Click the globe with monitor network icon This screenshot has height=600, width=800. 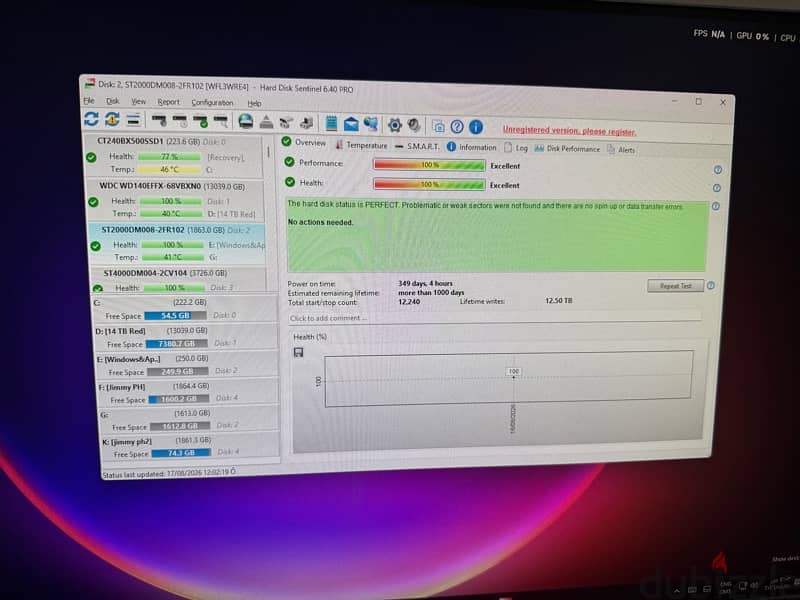click(x=371, y=123)
